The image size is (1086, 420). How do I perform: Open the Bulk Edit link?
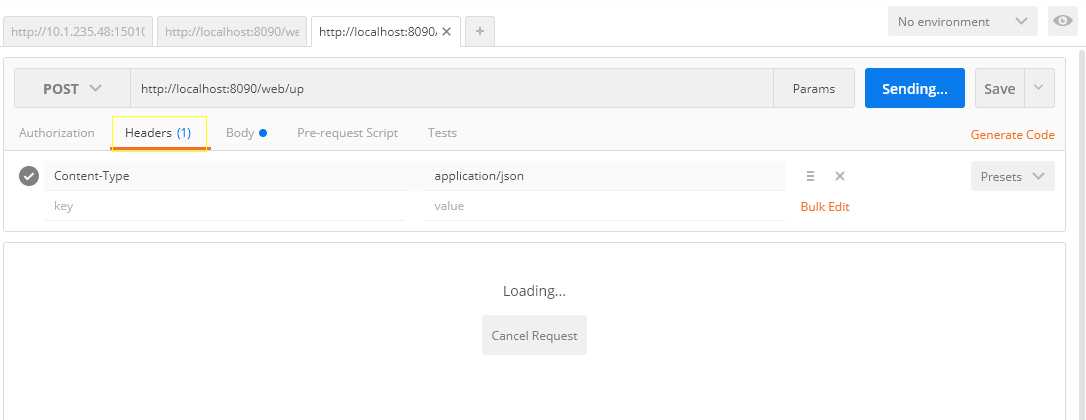pos(825,207)
